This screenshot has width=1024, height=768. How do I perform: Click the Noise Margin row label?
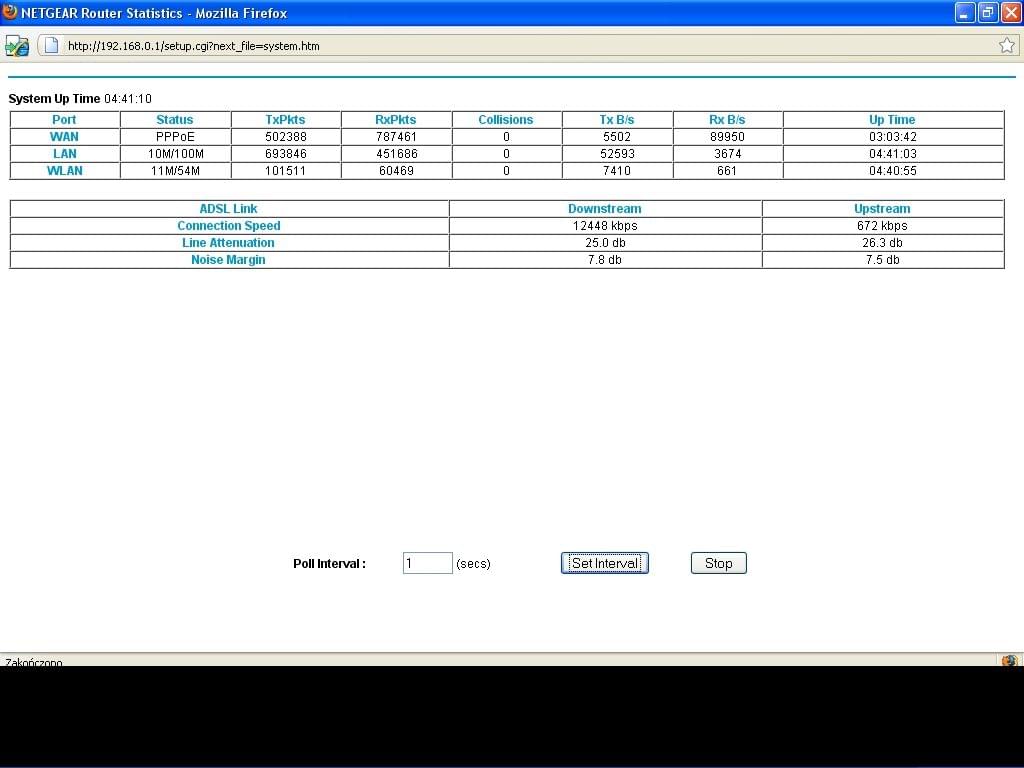click(228, 260)
